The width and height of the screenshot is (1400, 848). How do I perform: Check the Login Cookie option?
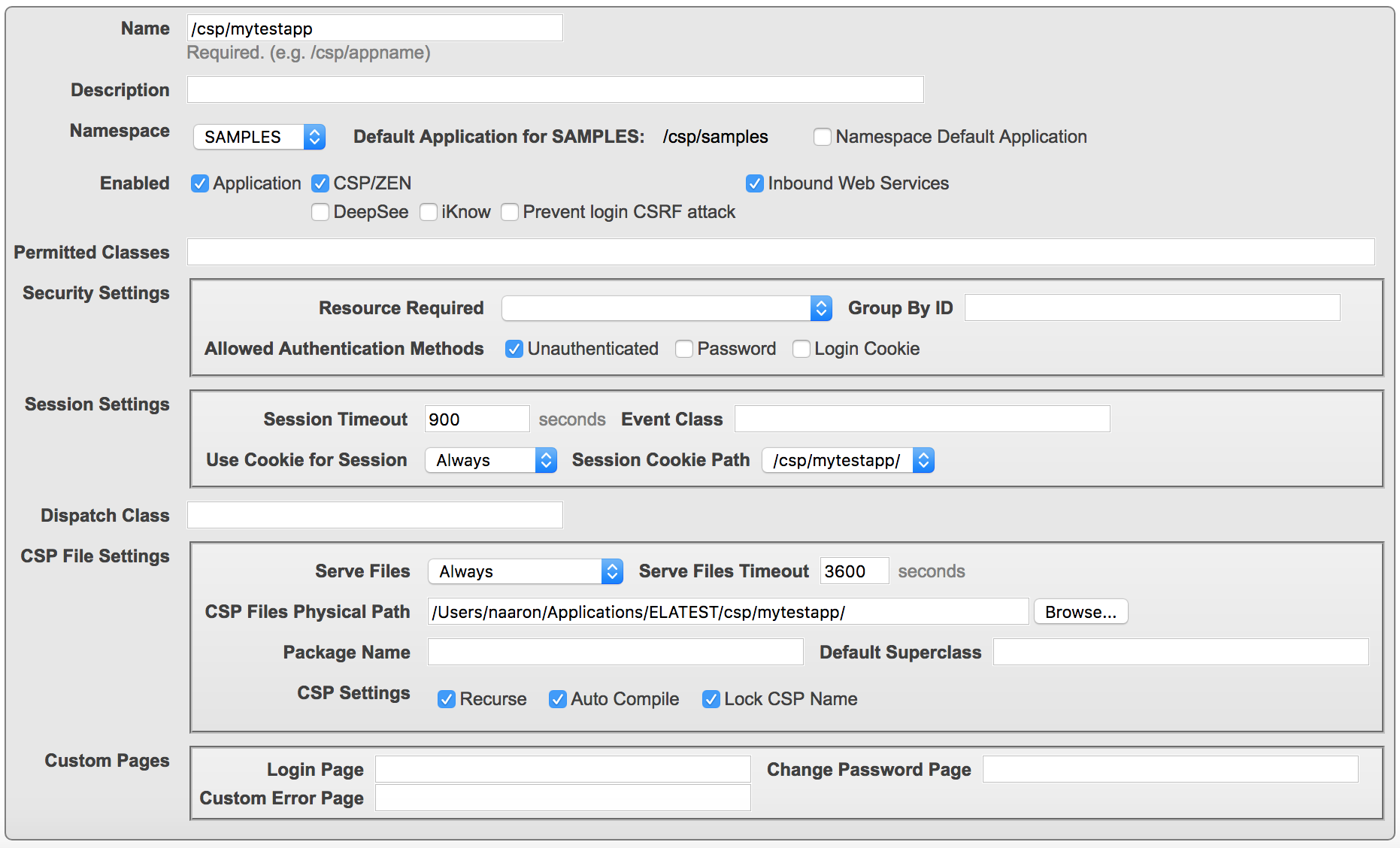[802, 349]
